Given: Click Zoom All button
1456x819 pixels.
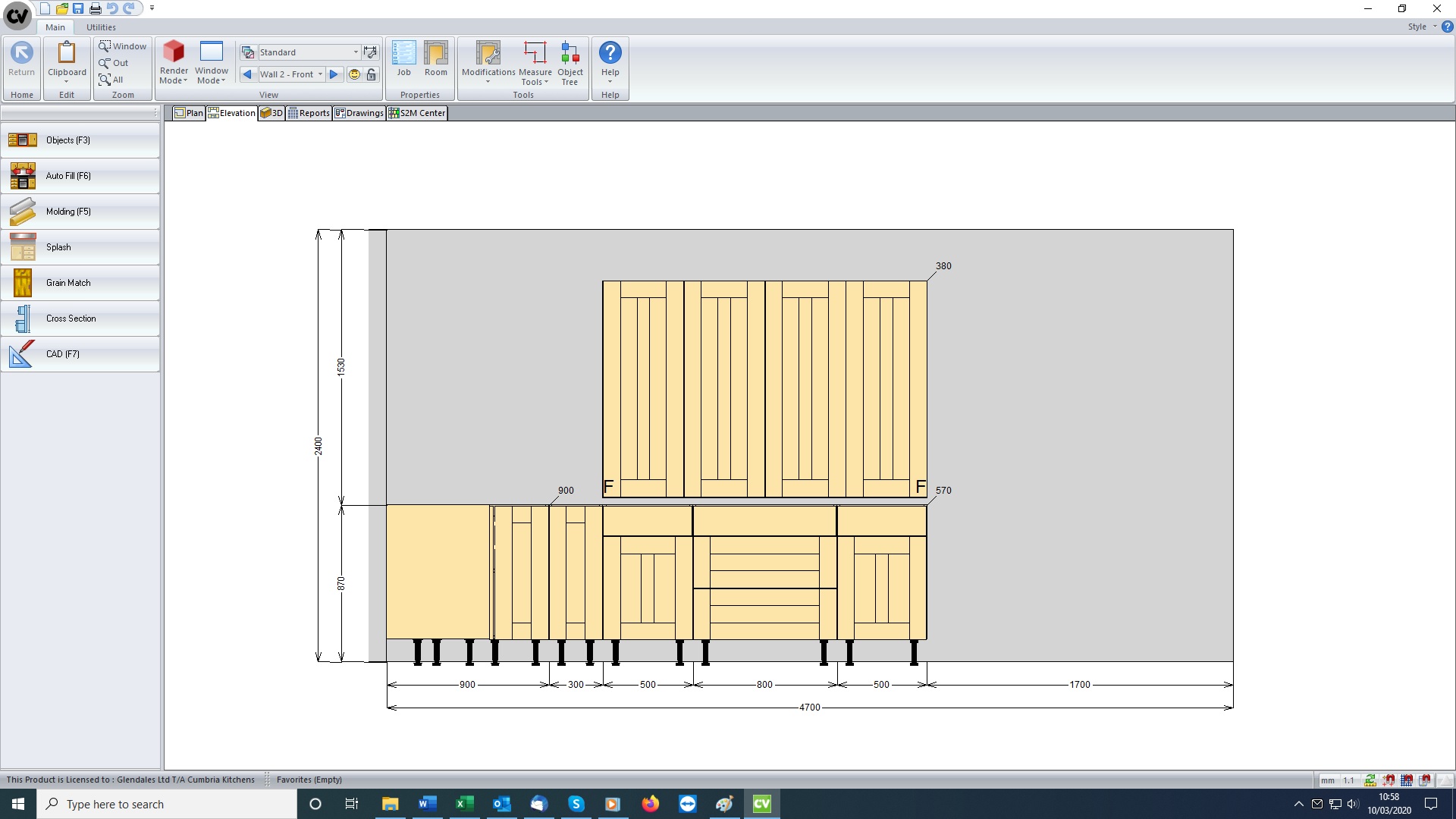Looking at the screenshot, I should pyautogui.click(x=111, y=80).
